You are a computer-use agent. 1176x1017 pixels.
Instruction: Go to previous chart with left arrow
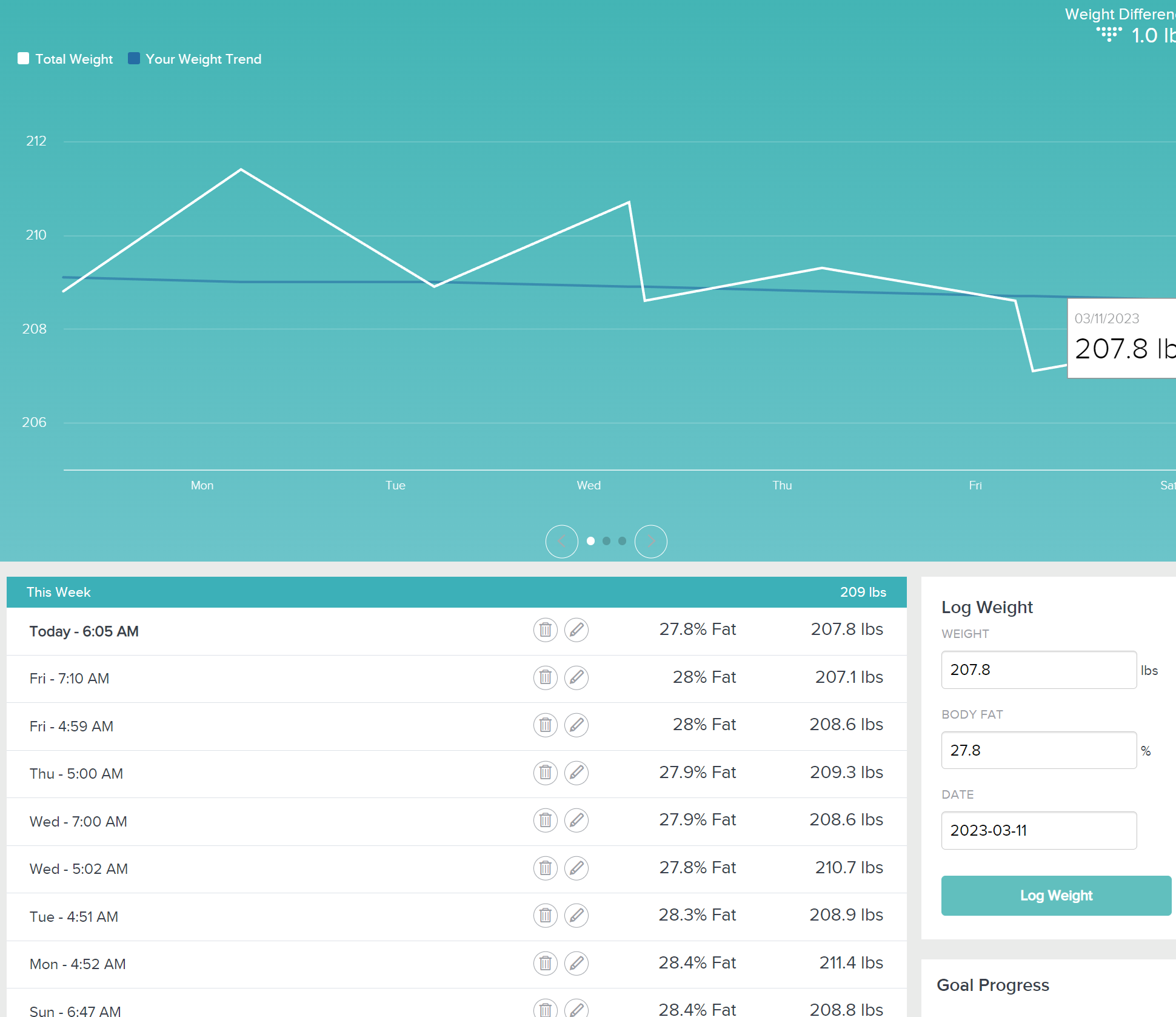point(561,541)
